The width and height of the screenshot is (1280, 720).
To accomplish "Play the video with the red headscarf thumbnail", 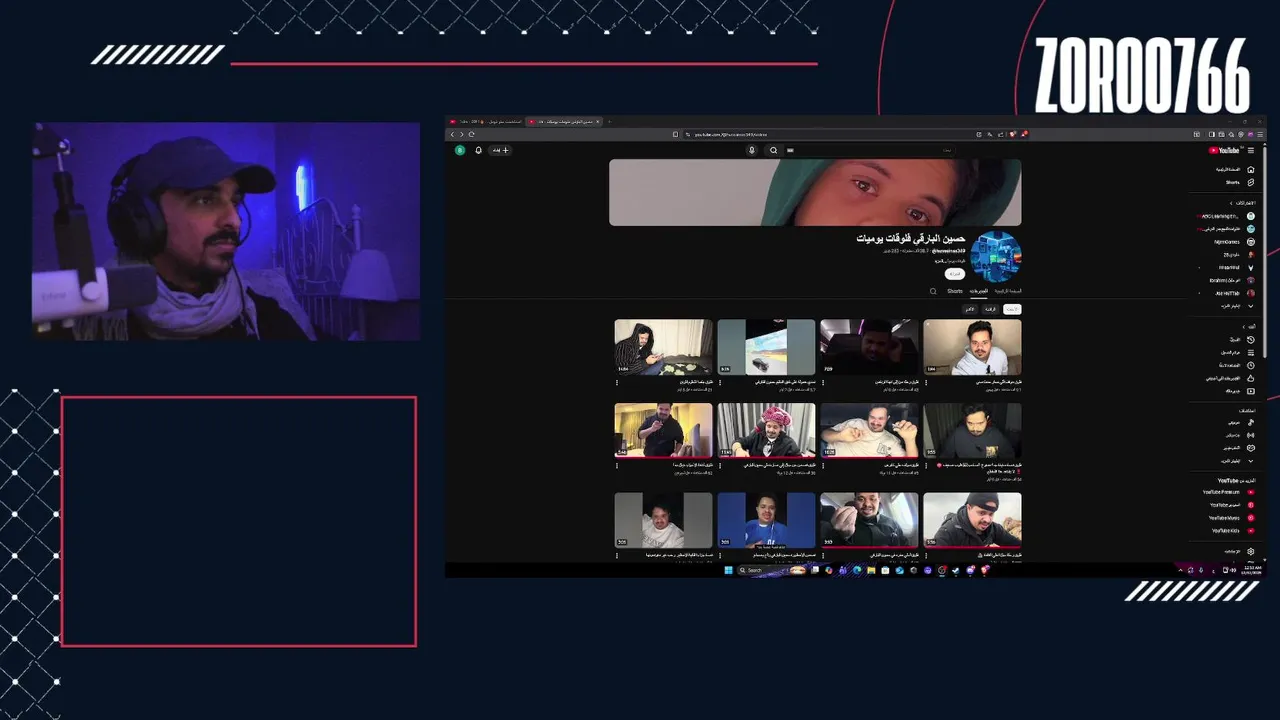I will pyautogui.click(x=766, y=430).
